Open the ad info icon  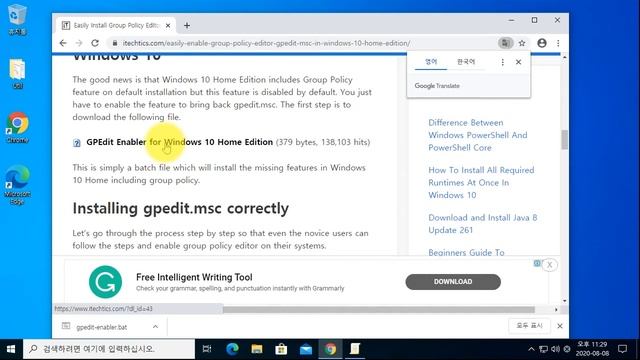coord(537,264)
